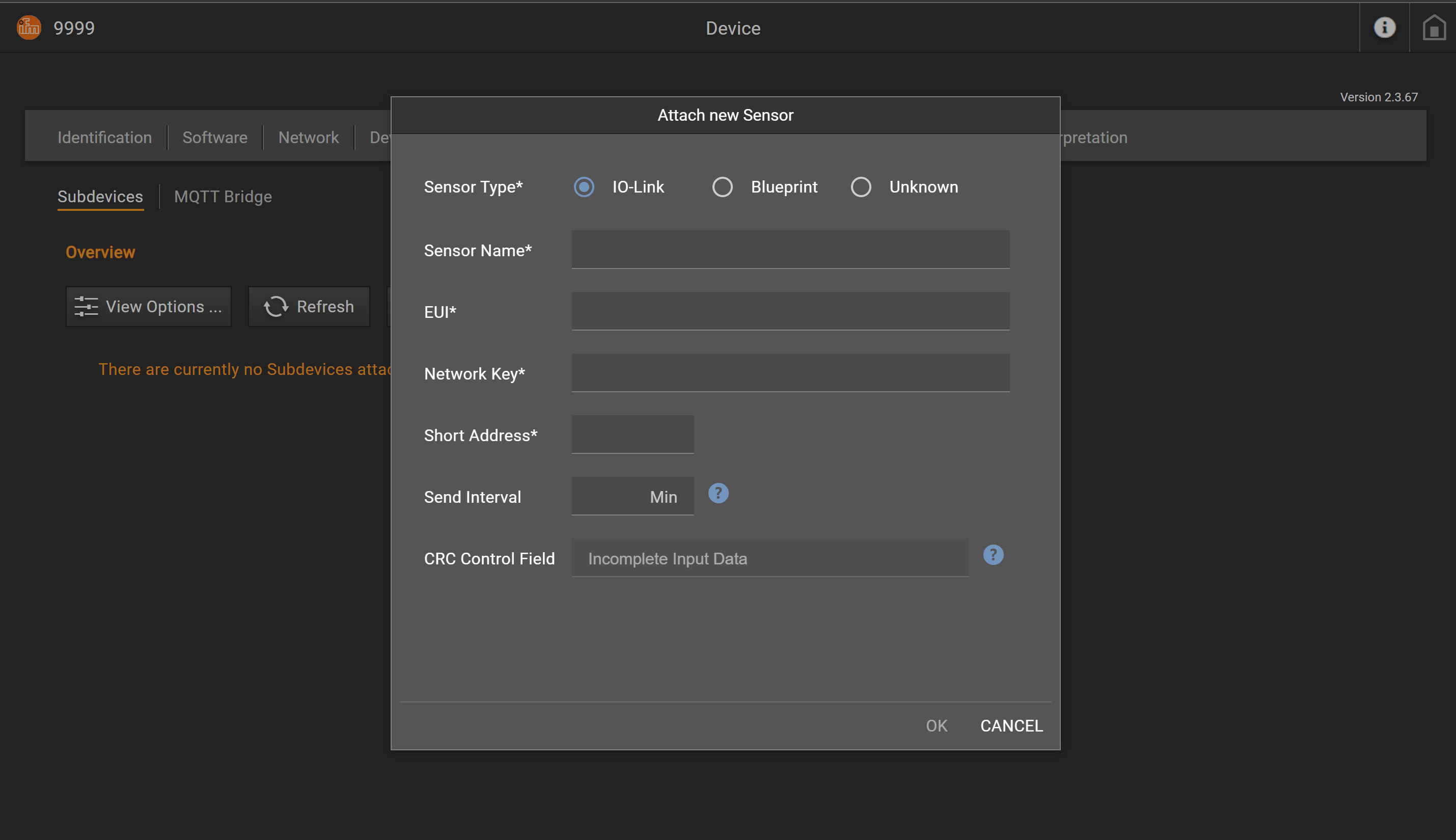Image resolution: width=1456 pixels, height=840 pixels.
Task: Click the Version 2.3.67 label
Action: coord(1378,97)
